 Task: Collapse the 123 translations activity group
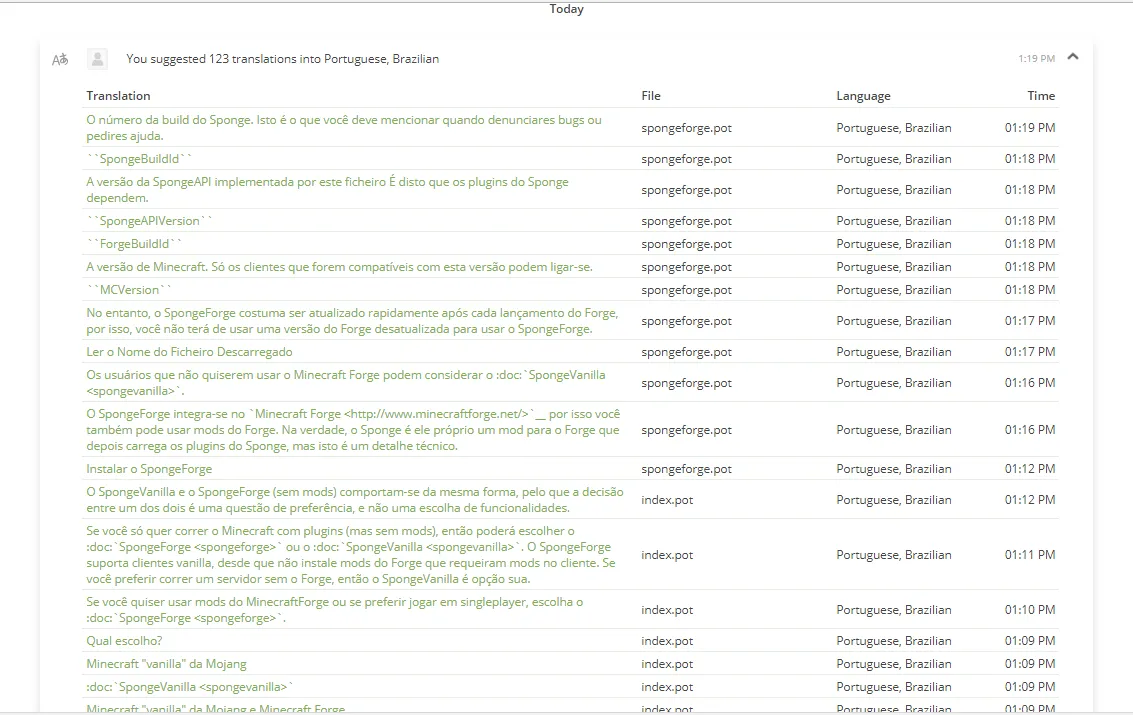1073,56
